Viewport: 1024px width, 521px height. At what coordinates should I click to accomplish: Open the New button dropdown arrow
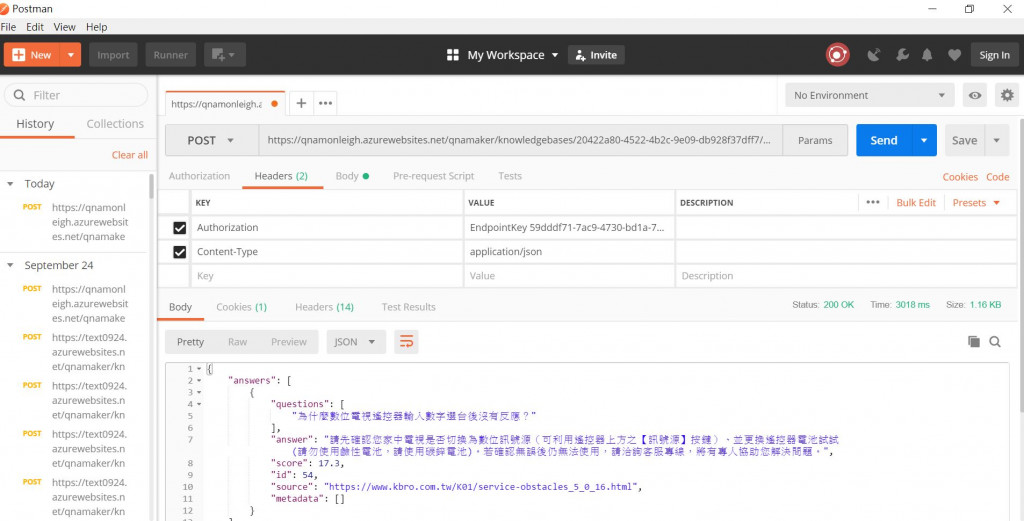tap(71, 55)
